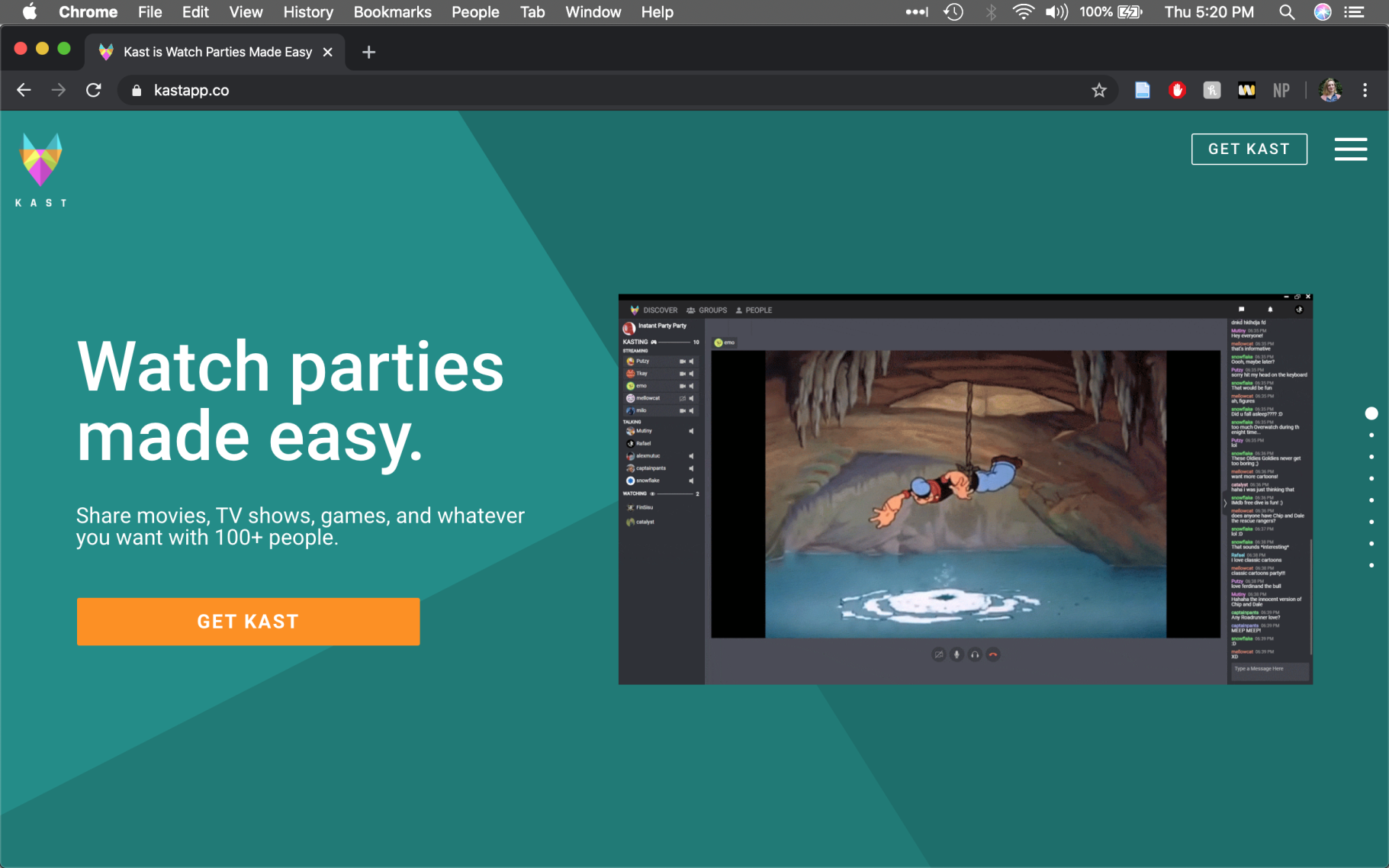Go back to previous page
Screen dimensions: 1389x868
pos(24,90)
